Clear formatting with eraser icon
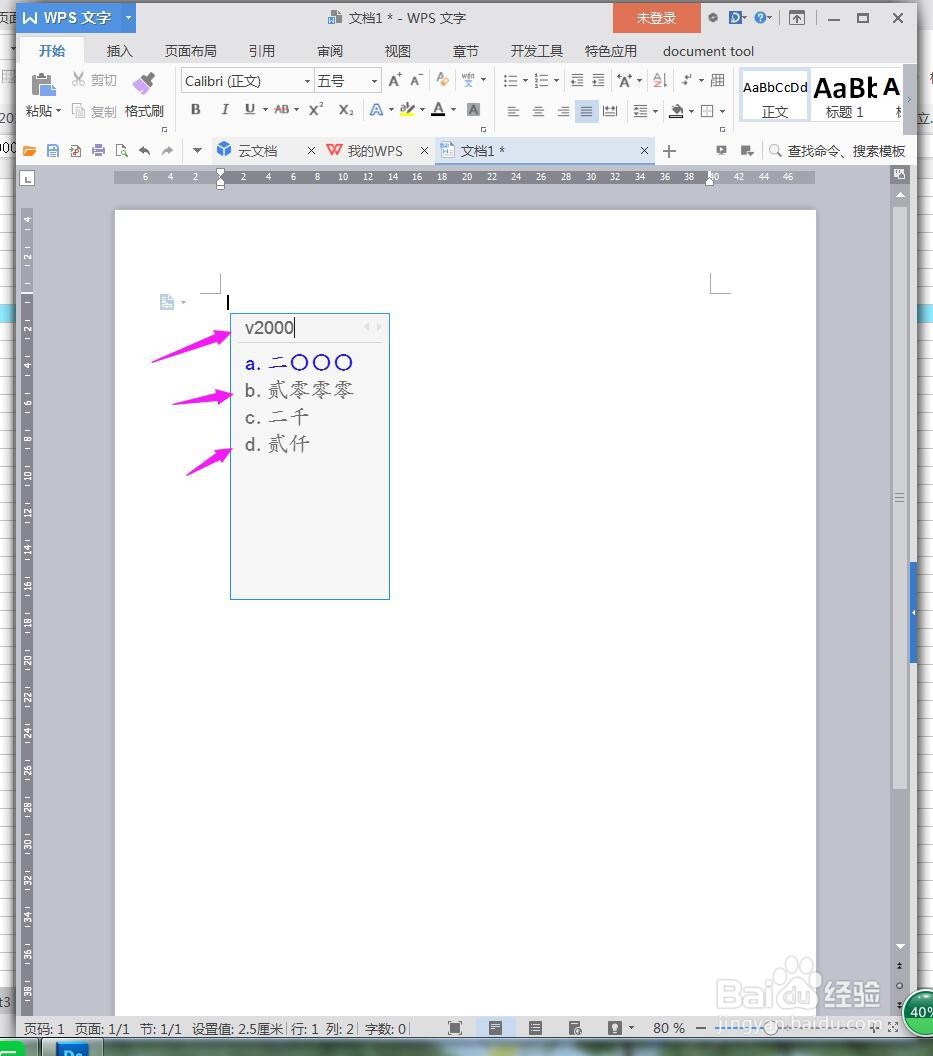The image size is (933, 1056). [442, 80]
